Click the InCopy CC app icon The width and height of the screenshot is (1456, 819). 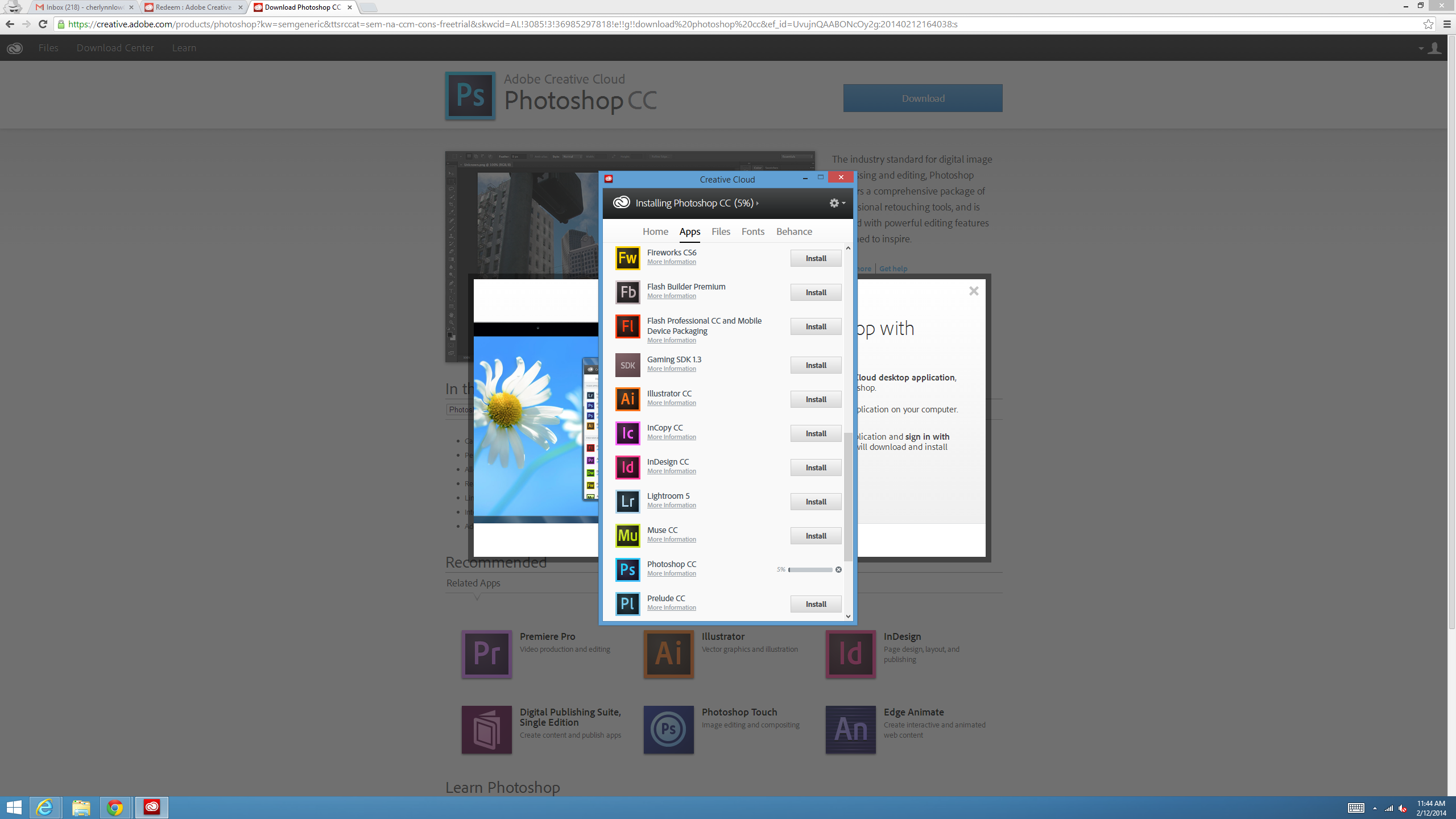click(627, 433)
